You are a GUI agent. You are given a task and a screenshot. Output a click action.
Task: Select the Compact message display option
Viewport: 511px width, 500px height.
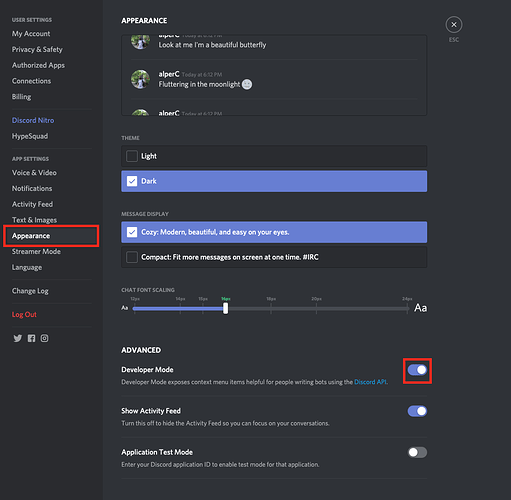(274, 257)
